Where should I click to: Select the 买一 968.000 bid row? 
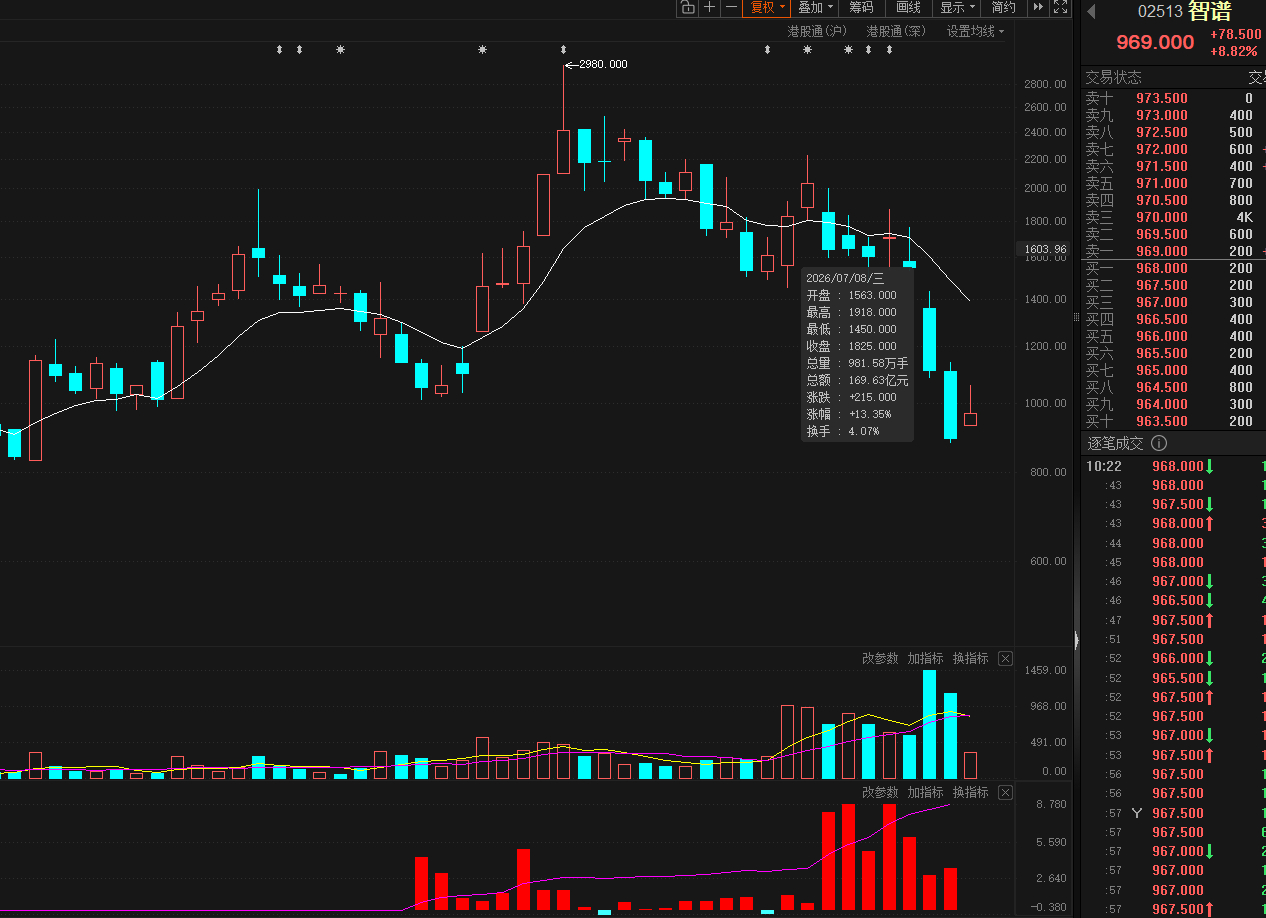click(1172, 268)
